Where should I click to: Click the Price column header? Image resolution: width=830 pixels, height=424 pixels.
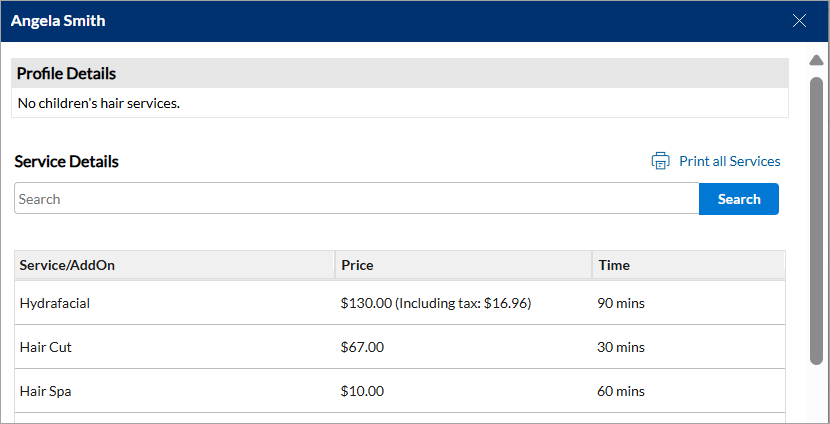pos(463,265)
